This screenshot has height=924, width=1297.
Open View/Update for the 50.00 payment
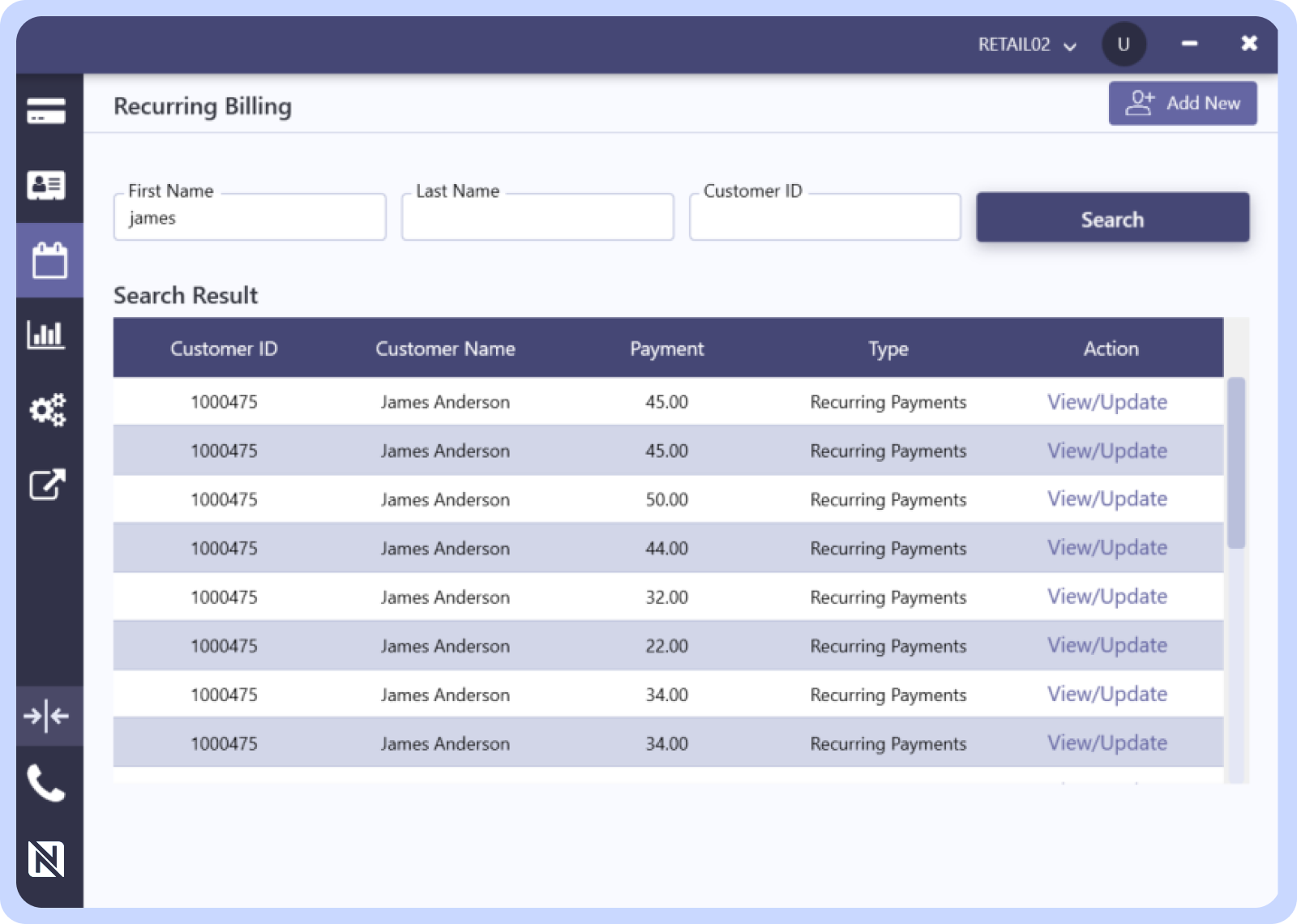point(1107,499)
